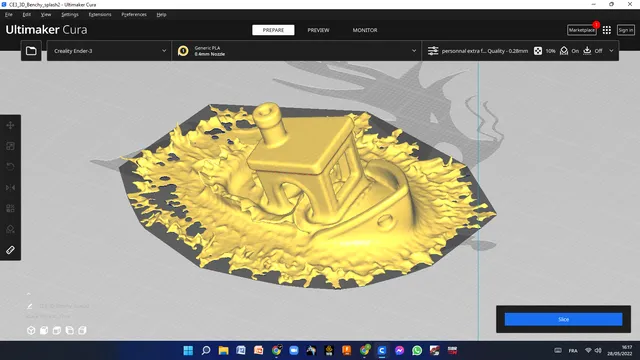
Task: Click the personnal extra f... Quality profile text
Action: click(484, 51)
